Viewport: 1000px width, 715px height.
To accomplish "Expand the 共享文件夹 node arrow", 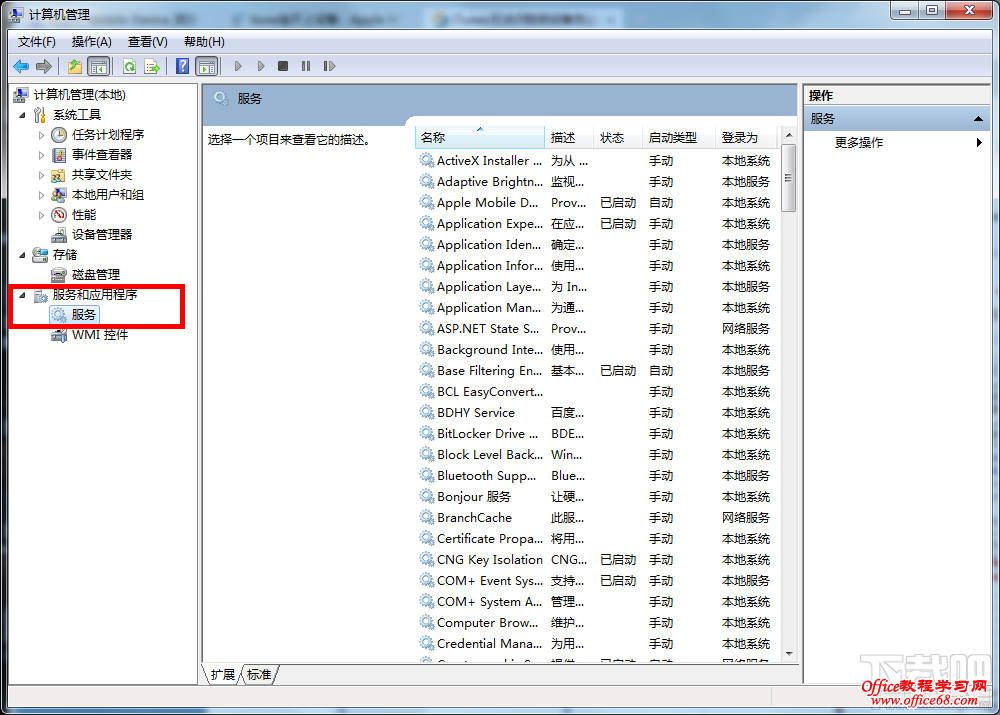I will coord(41,175).
